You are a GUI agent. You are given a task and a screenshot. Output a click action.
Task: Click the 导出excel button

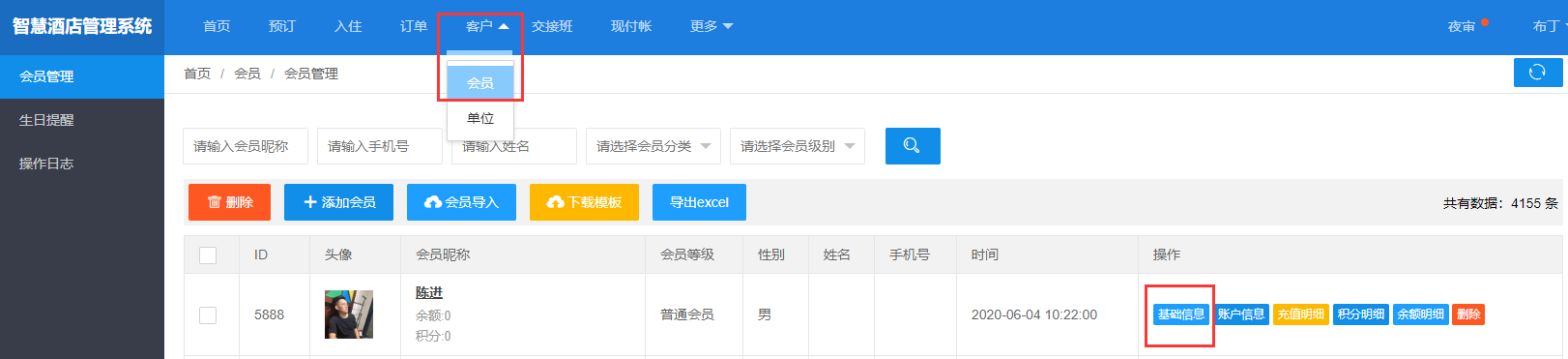click(x=699, y=202)
